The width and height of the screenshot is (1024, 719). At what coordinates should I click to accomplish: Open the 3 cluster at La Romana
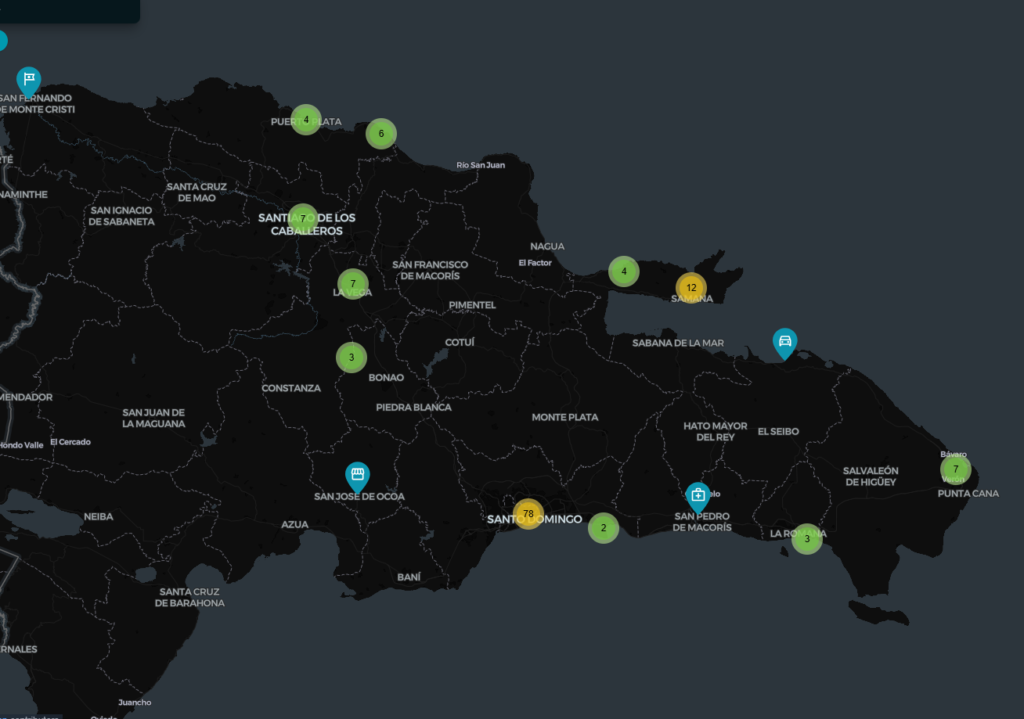(807, 539)
